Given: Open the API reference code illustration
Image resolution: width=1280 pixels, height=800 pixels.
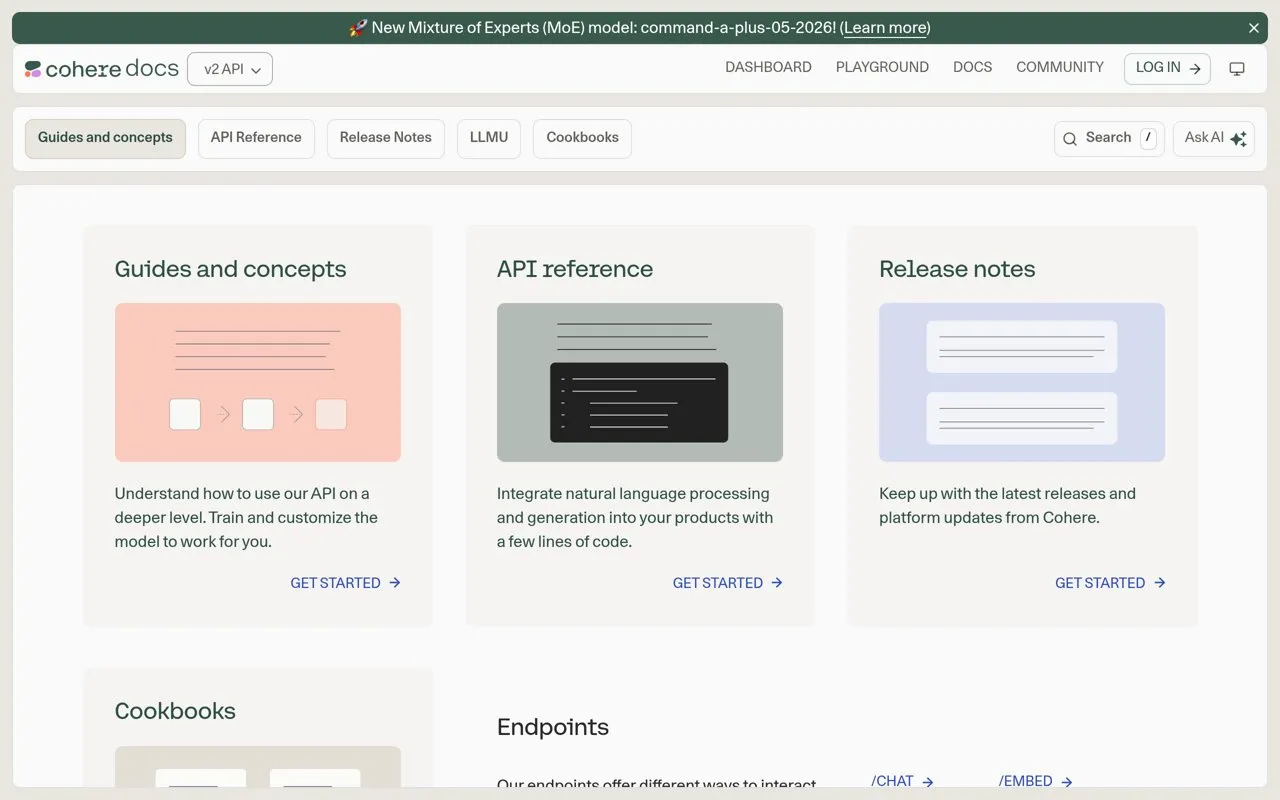Looking at the screenshot, I should click(x=640, y=382).
